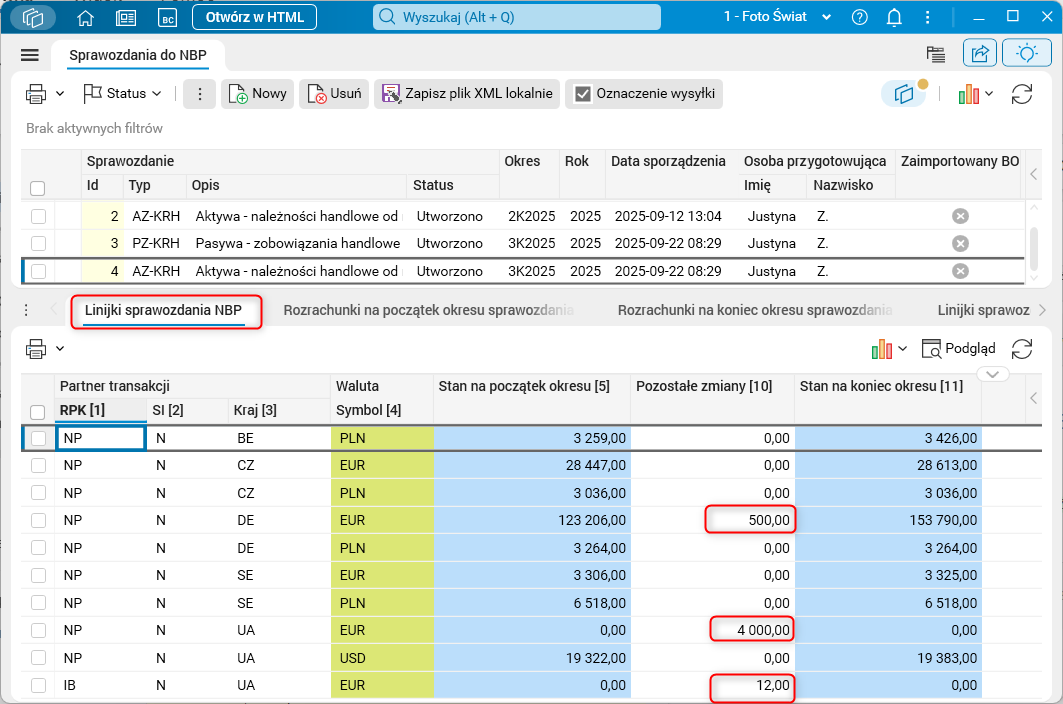Open the hamburger navigation menu
Viewport: 1063px width, 704px height.
click(x=29, y=55)
